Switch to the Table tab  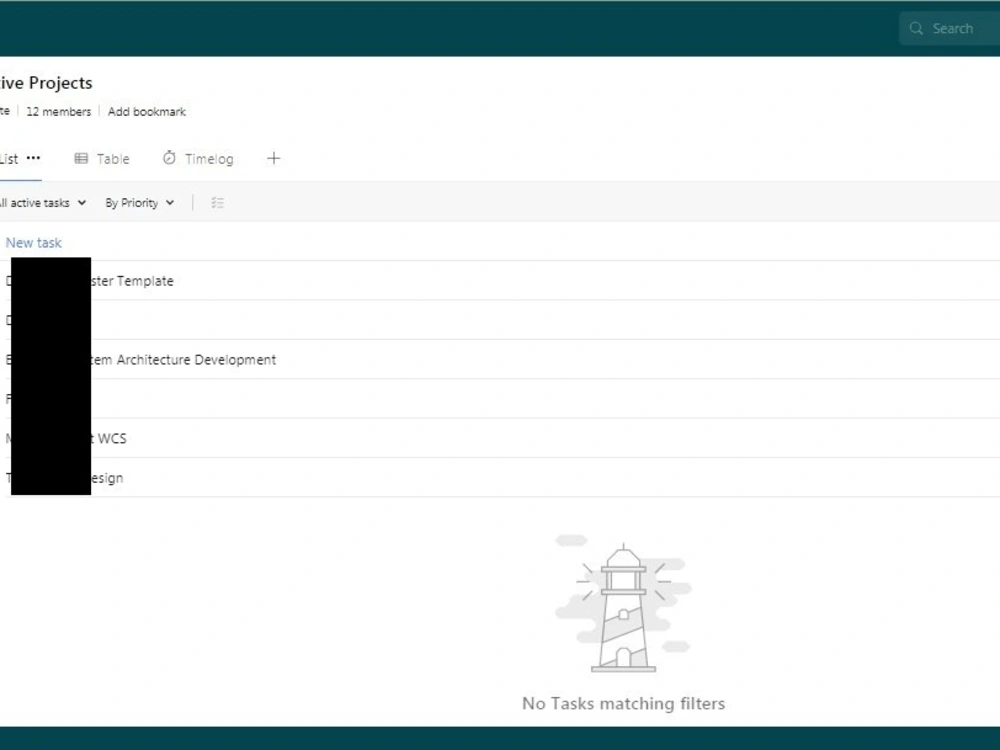click(x=102, y=159)
